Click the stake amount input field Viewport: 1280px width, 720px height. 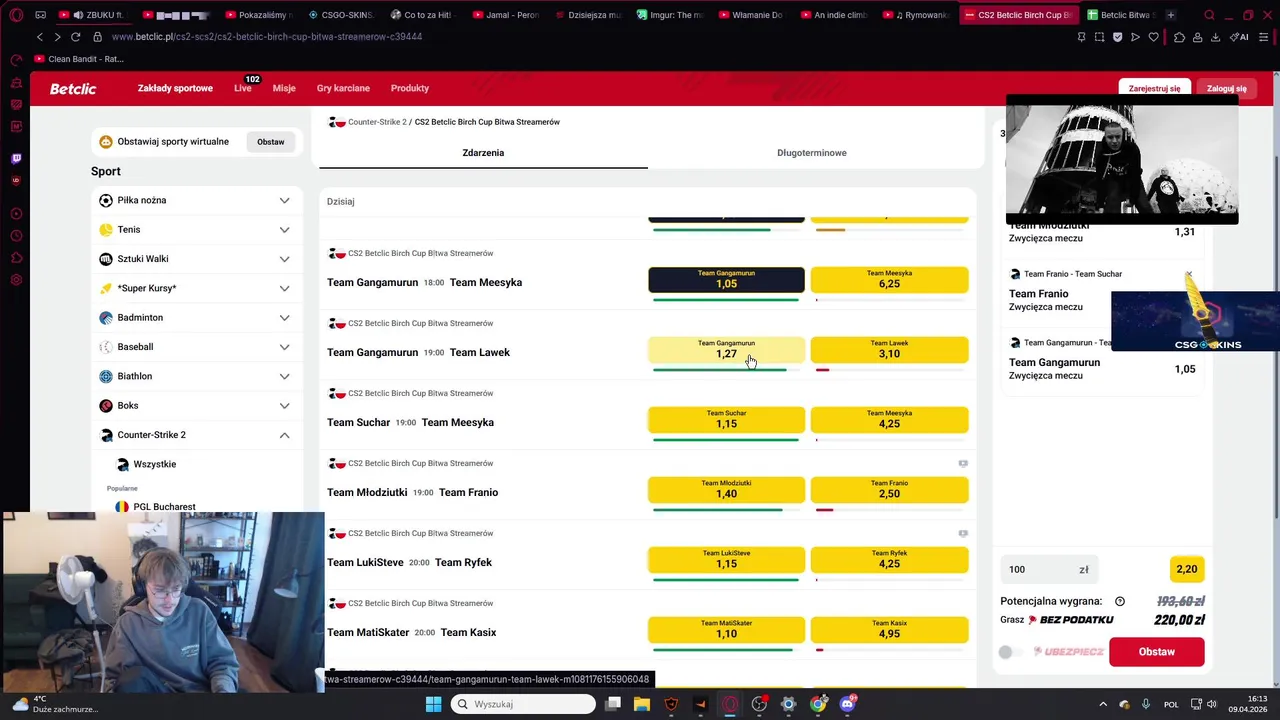pos(1049,569)
